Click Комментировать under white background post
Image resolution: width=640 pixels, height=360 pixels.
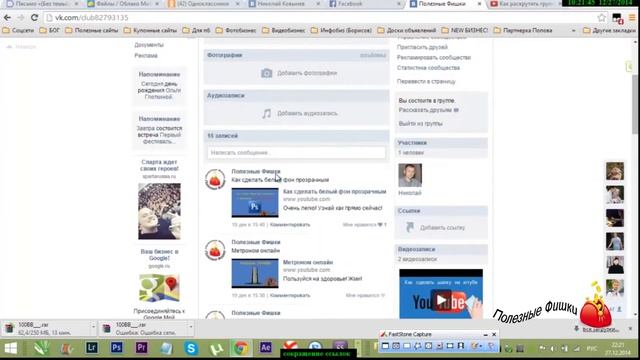point(290,224)
